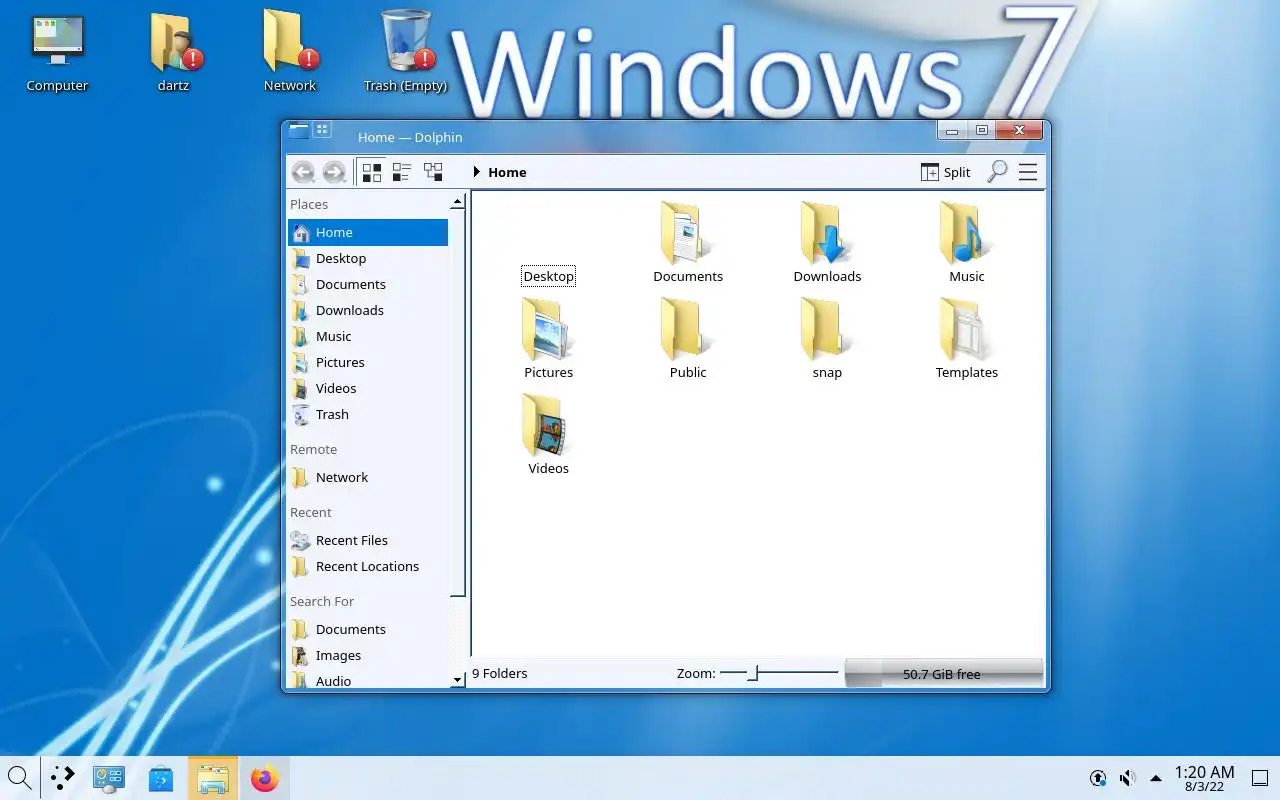Viewport: 1280px width, 800px height.
Task: Open Music in Places sidebar
Action: [x=368, y=336]
